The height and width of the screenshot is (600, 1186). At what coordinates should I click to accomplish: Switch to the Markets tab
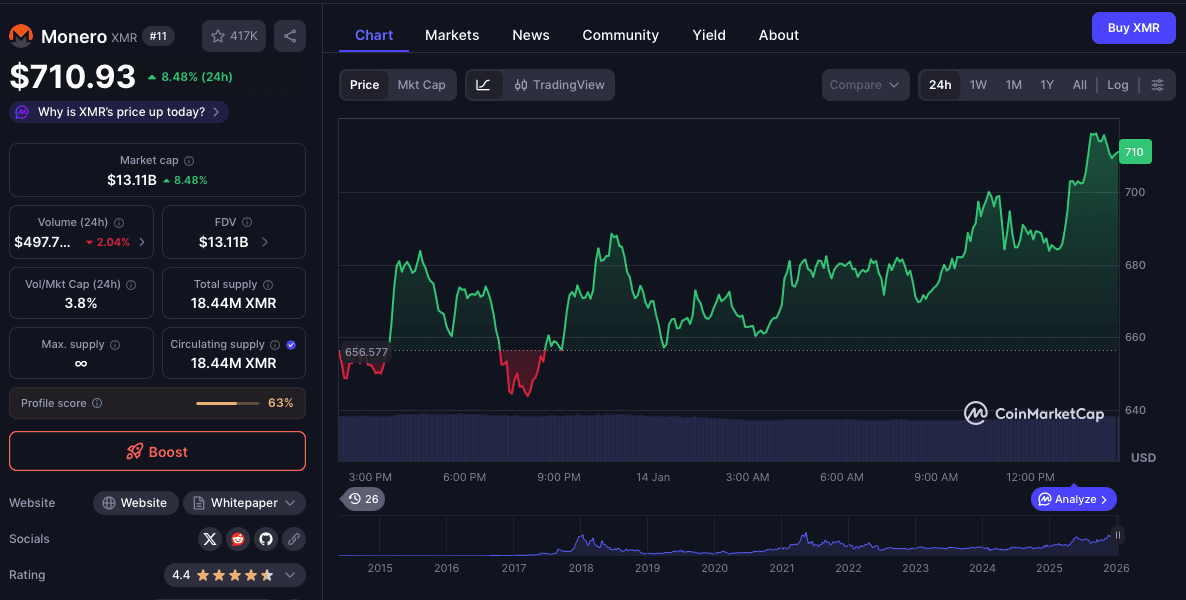(x=452, y=35)
